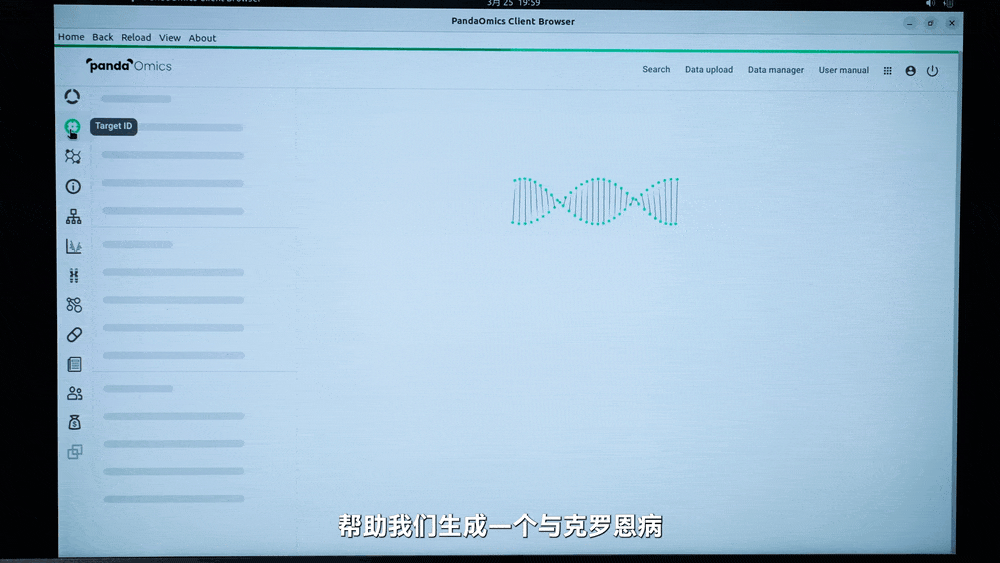
Task: Open the apps grid icon in header
Action: pos(888,71)
